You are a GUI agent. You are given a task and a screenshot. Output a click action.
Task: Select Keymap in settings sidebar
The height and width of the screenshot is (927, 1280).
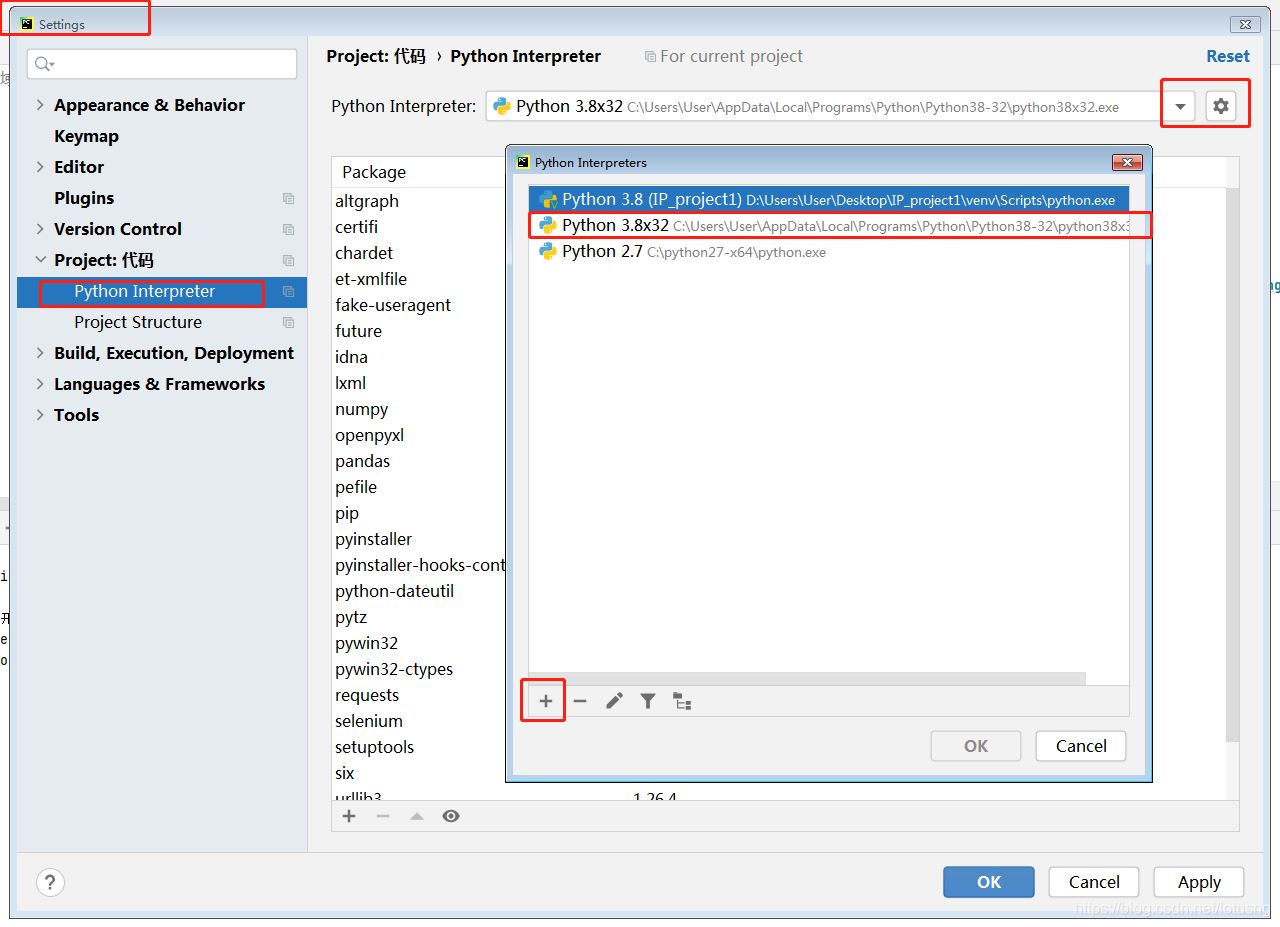(x=86, y=136)
